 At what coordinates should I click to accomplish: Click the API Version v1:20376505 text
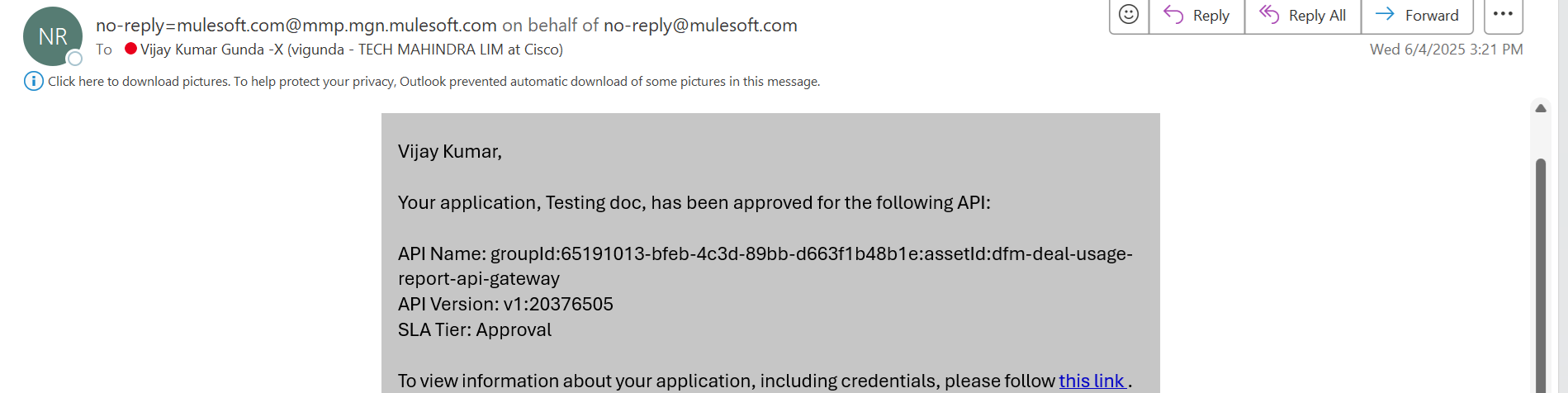click(505, 304)
